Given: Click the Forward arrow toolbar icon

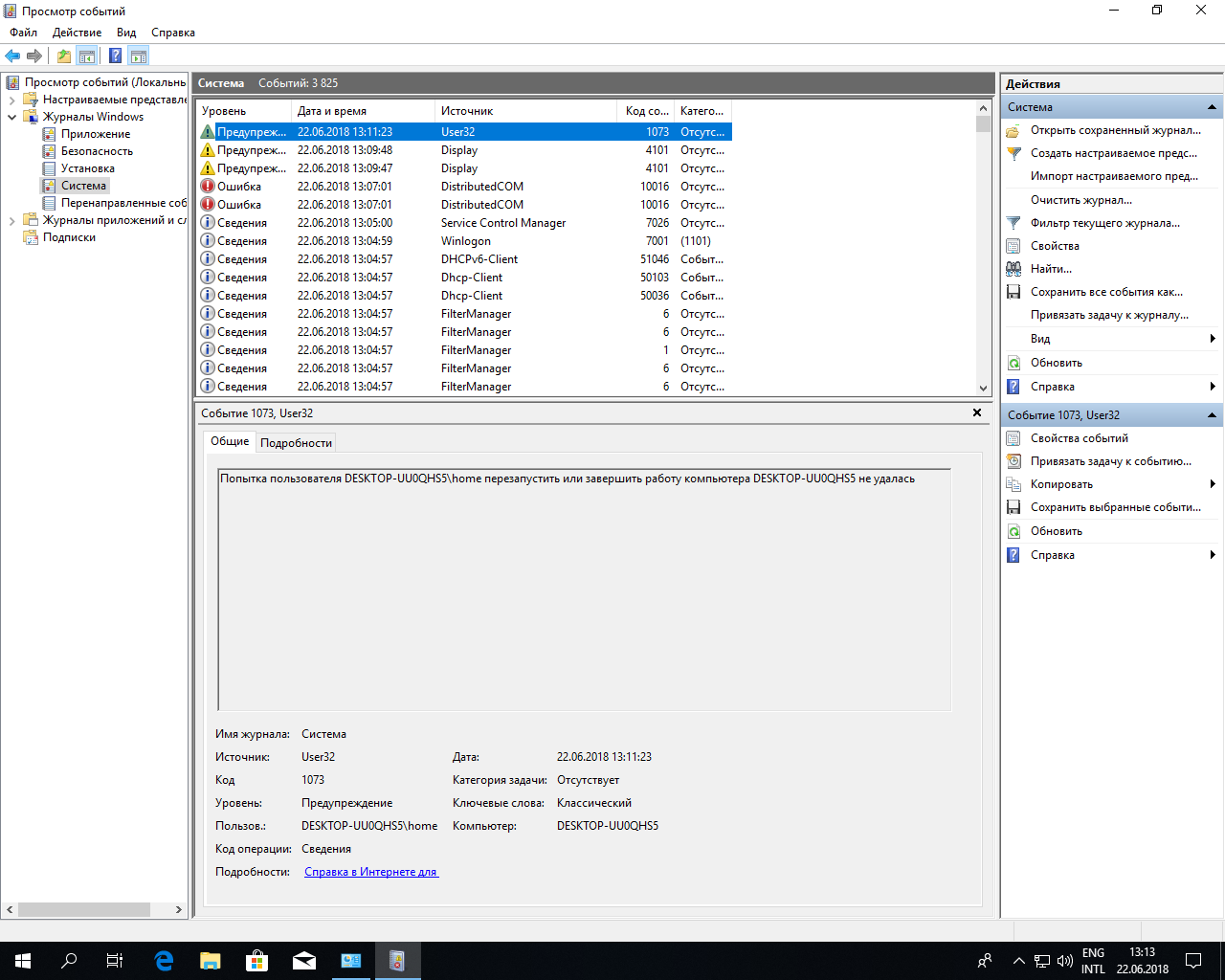Looking at the screenshot, I should point(34,56).
